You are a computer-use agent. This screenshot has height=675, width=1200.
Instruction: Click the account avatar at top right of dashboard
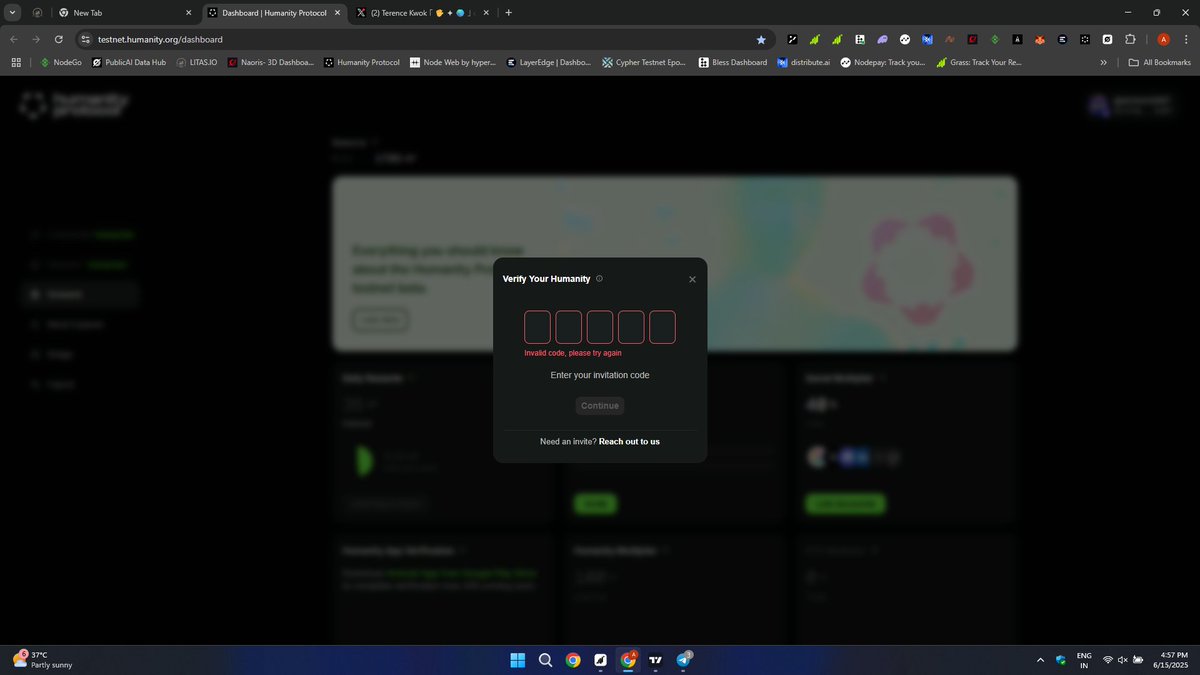point(1098,105)
